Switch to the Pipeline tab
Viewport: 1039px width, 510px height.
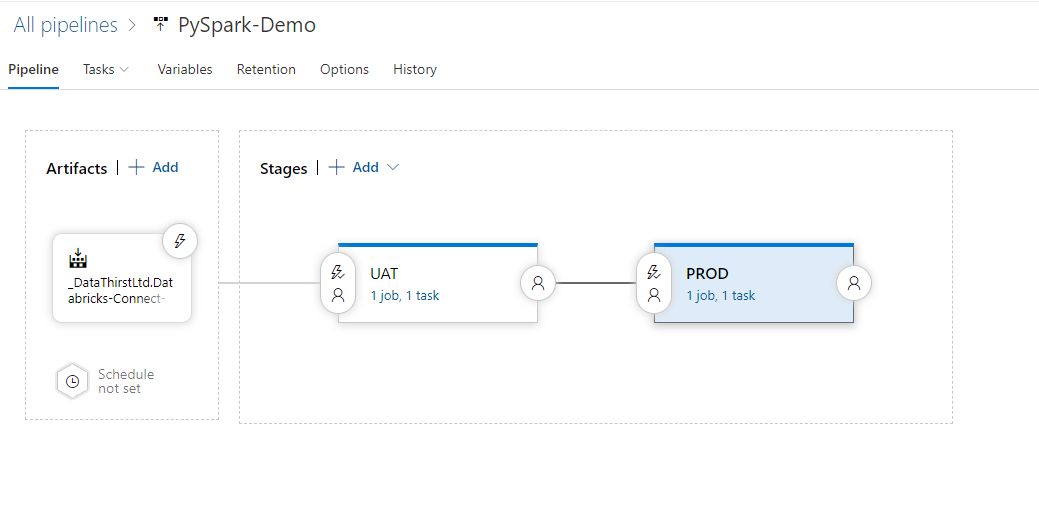click(33, 70)
